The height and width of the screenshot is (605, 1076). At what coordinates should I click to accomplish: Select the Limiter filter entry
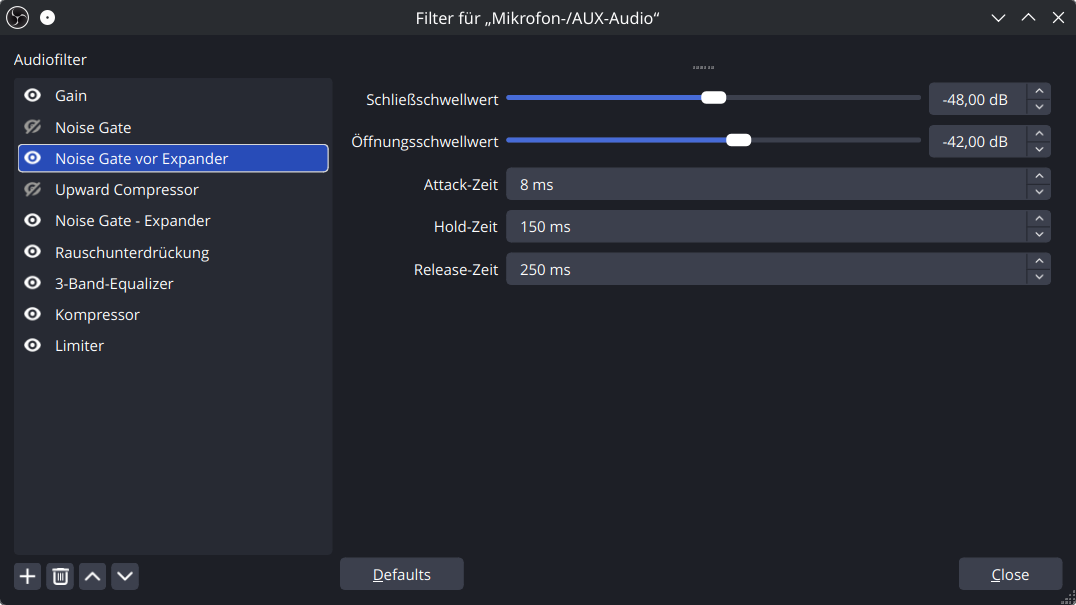click(x=173, y=345)
